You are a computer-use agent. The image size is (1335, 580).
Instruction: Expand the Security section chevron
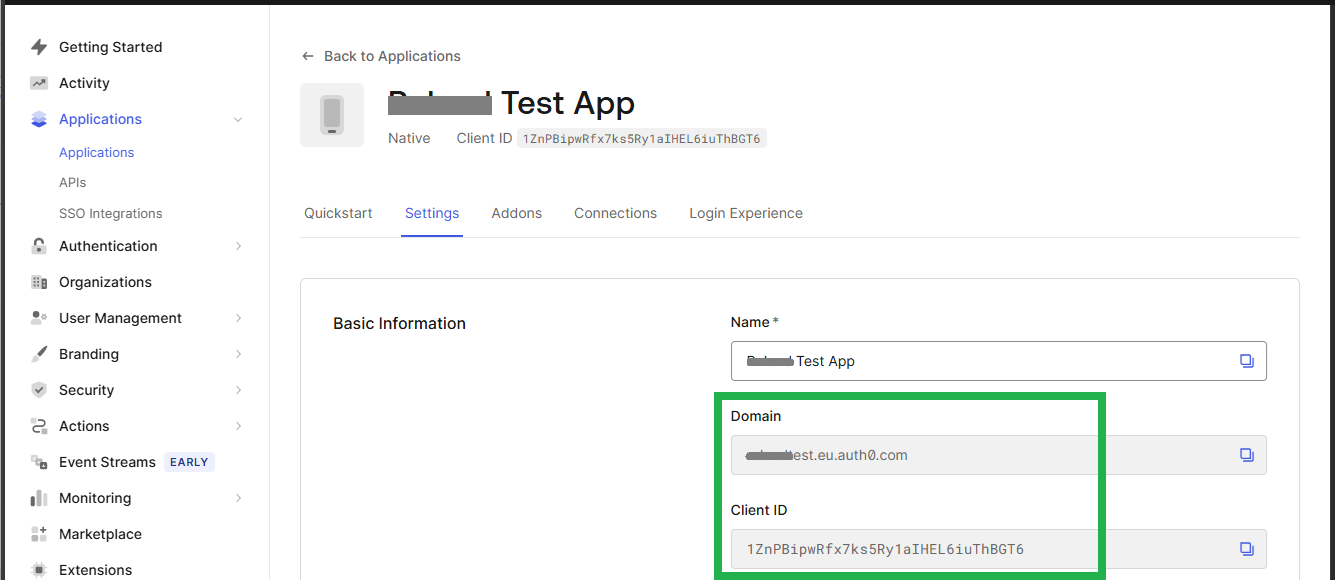tap(238, 390)
